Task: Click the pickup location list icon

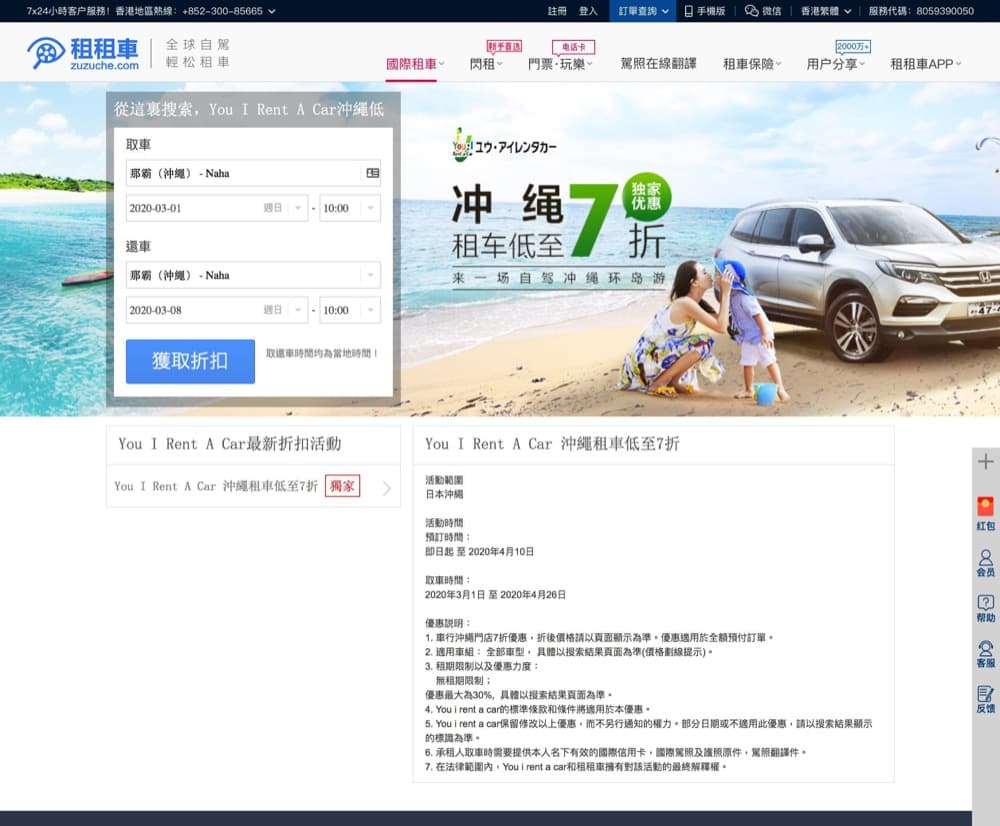Action: pyautogui.click(x=372, y=173)
